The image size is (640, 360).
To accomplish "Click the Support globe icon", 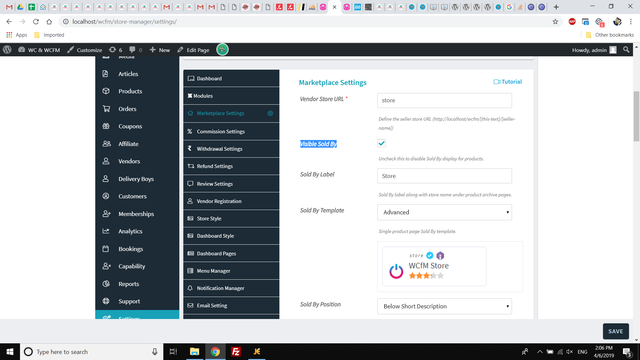I will point(106,301).
